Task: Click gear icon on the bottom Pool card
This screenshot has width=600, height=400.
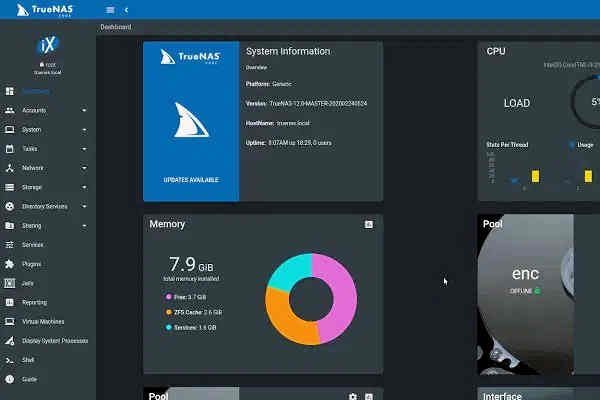Action: (352, 396)
